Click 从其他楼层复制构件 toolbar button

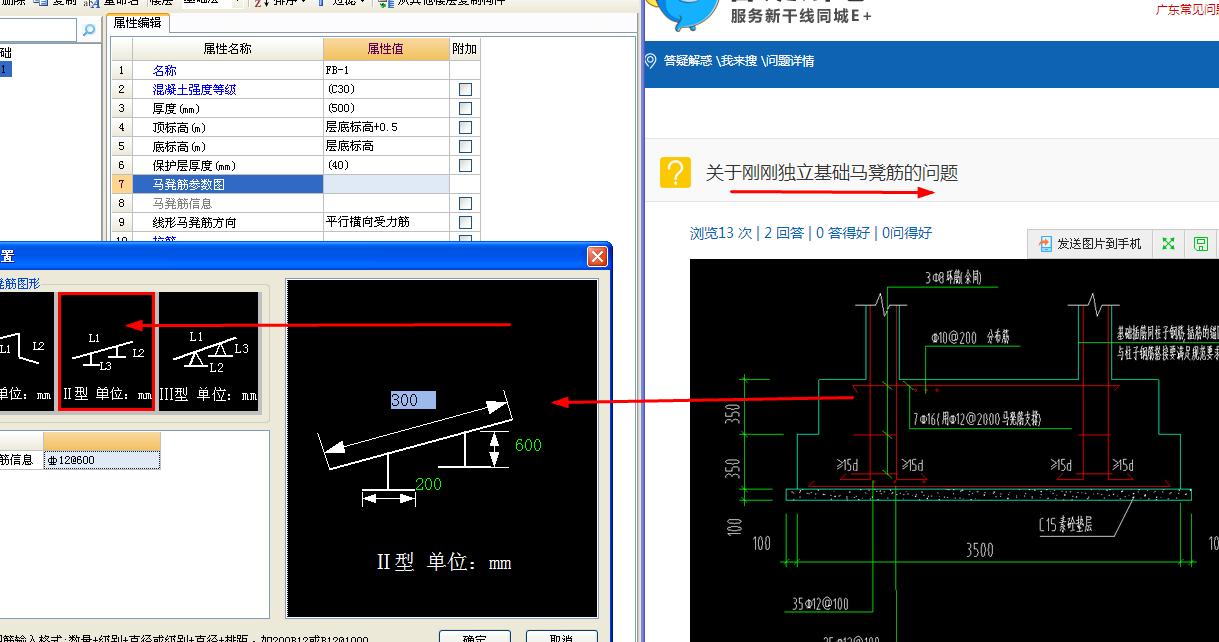pos(443,3)
